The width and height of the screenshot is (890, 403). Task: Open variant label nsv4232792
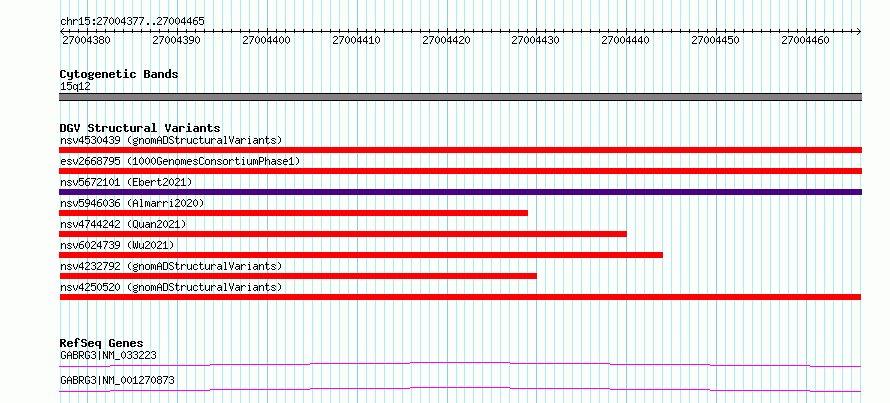click(x=171, y=266)
